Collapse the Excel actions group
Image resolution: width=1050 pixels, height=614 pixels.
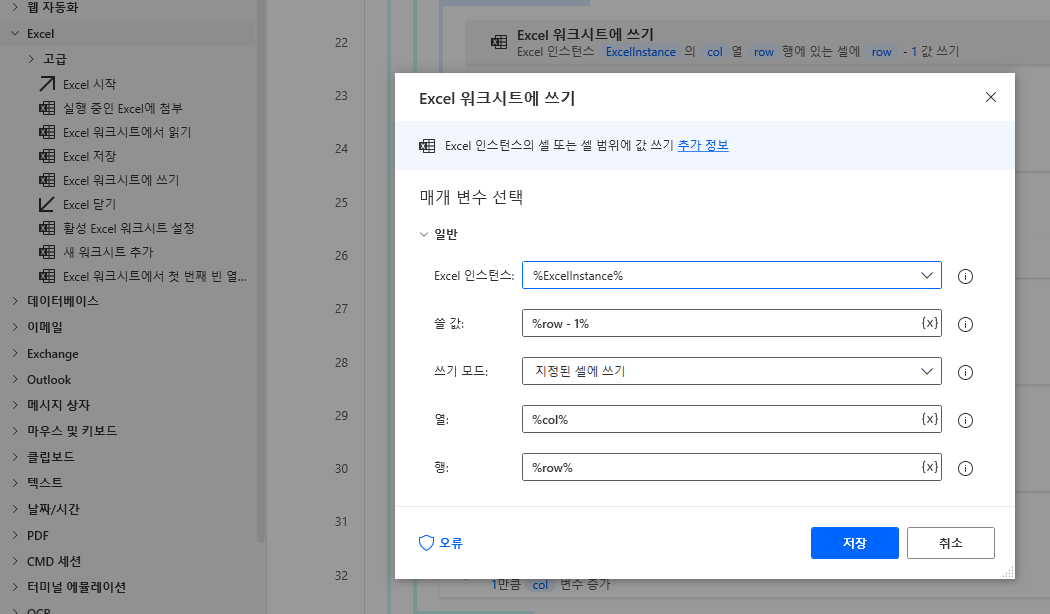(15, 33)
